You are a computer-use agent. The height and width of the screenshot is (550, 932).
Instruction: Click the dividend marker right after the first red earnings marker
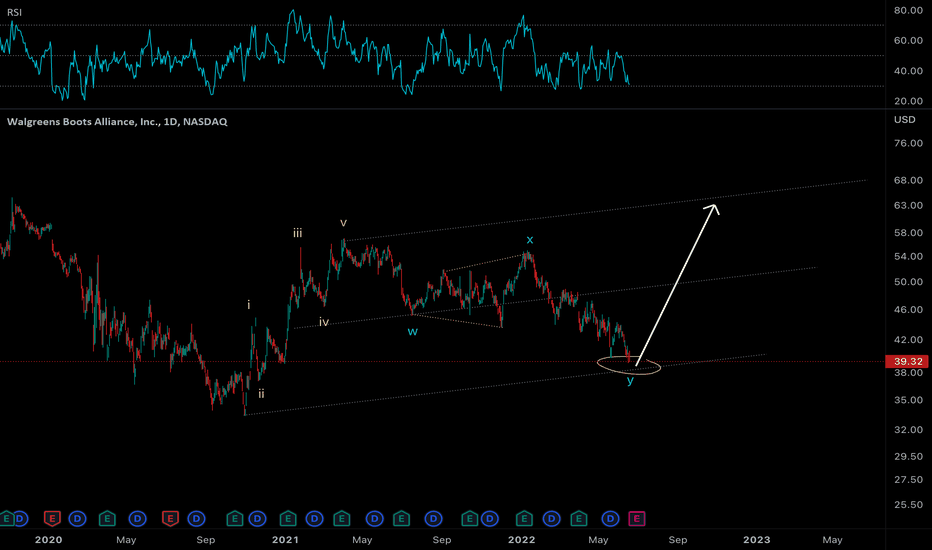(x=77, y=518)
